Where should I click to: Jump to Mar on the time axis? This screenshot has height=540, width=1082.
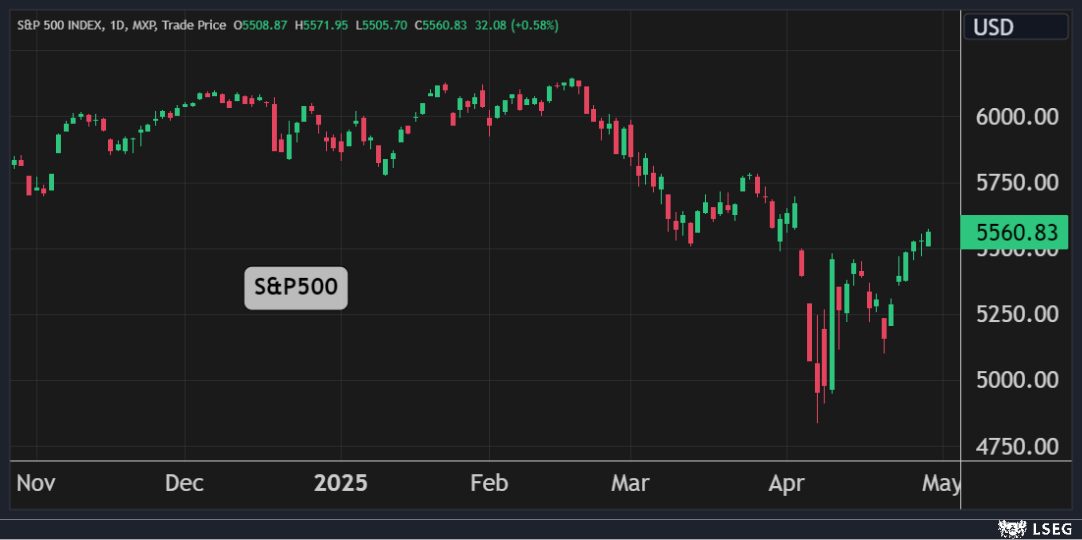pos(630,484)
